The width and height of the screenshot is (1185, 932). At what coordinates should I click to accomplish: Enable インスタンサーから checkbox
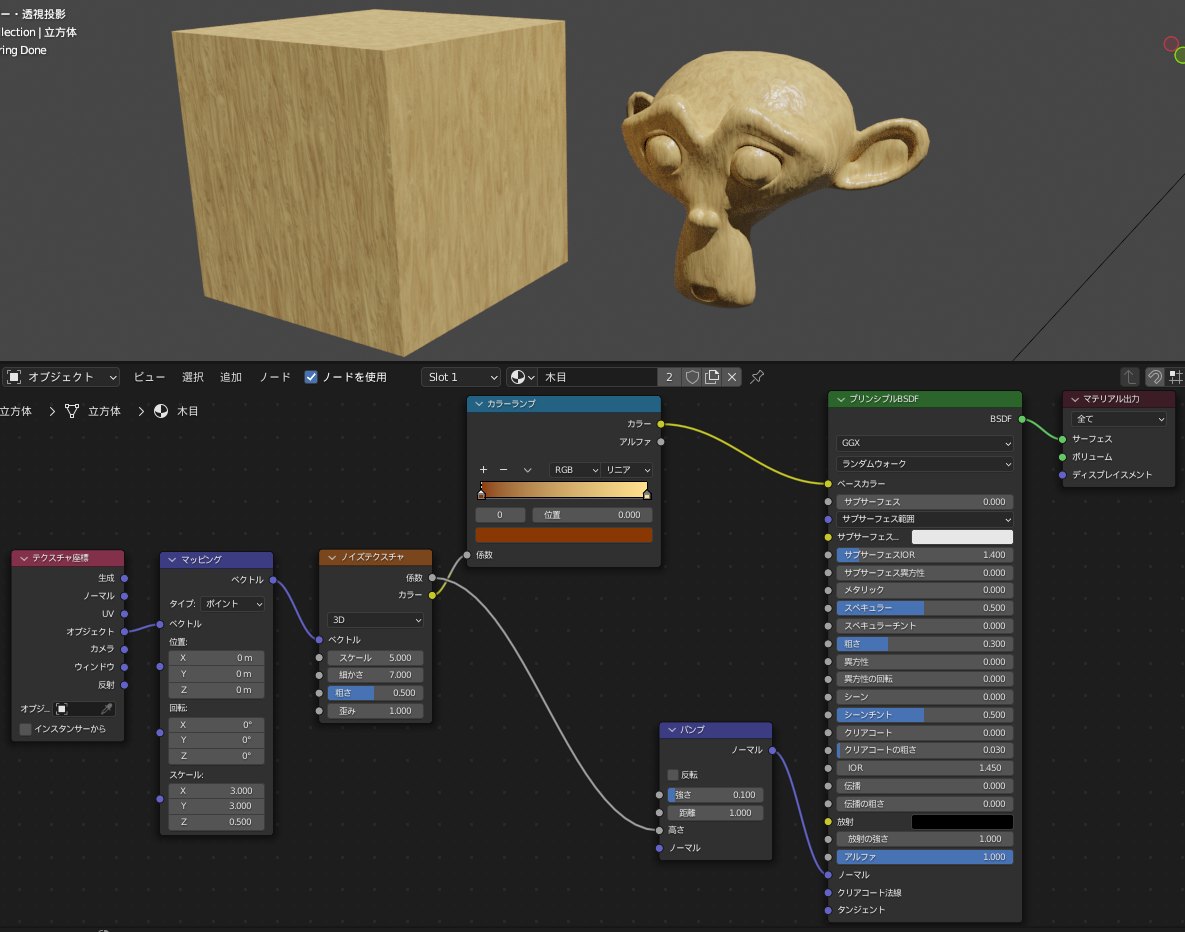pos(26,729)
